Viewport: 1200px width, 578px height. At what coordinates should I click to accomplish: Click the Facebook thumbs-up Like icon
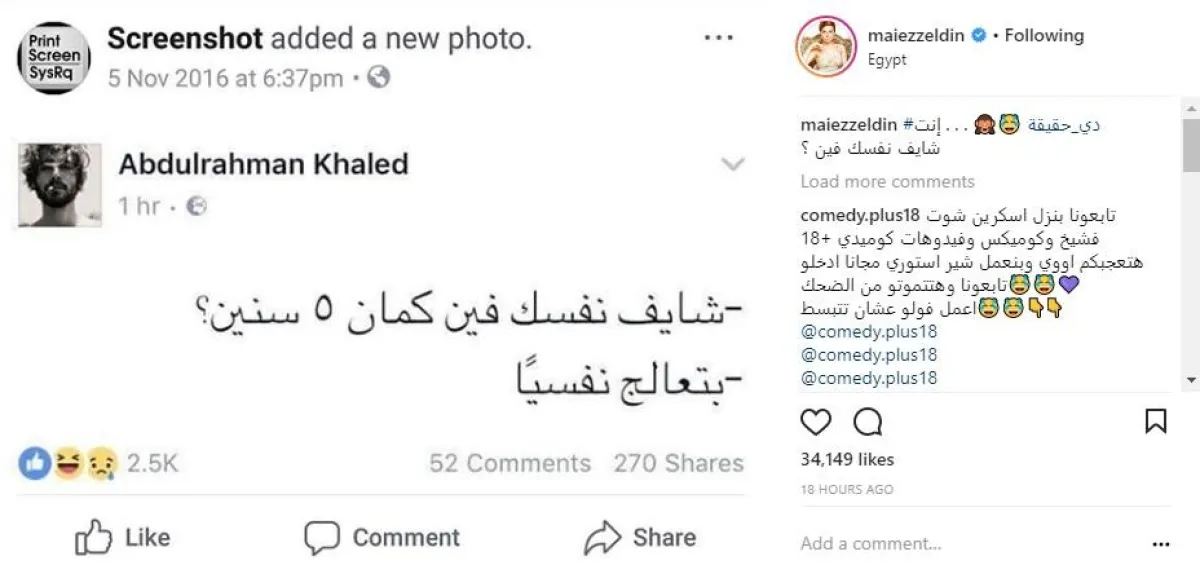93,538
